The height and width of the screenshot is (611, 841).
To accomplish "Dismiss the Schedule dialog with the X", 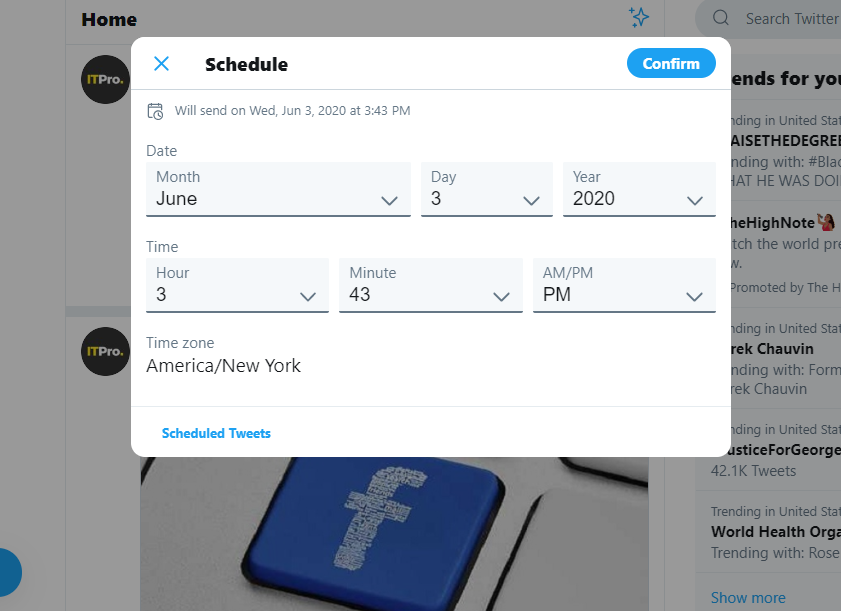I will click(161, 63).
